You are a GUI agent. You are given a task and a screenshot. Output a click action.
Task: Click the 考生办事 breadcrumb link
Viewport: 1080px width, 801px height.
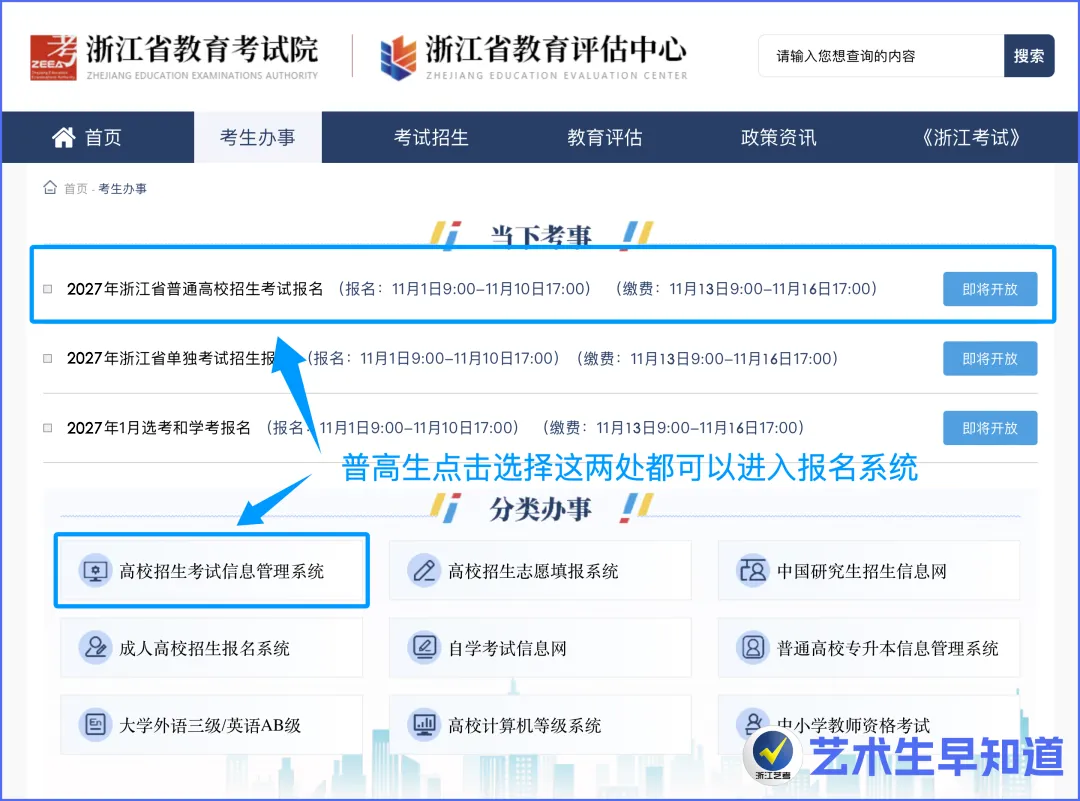[x=123, y=189]
